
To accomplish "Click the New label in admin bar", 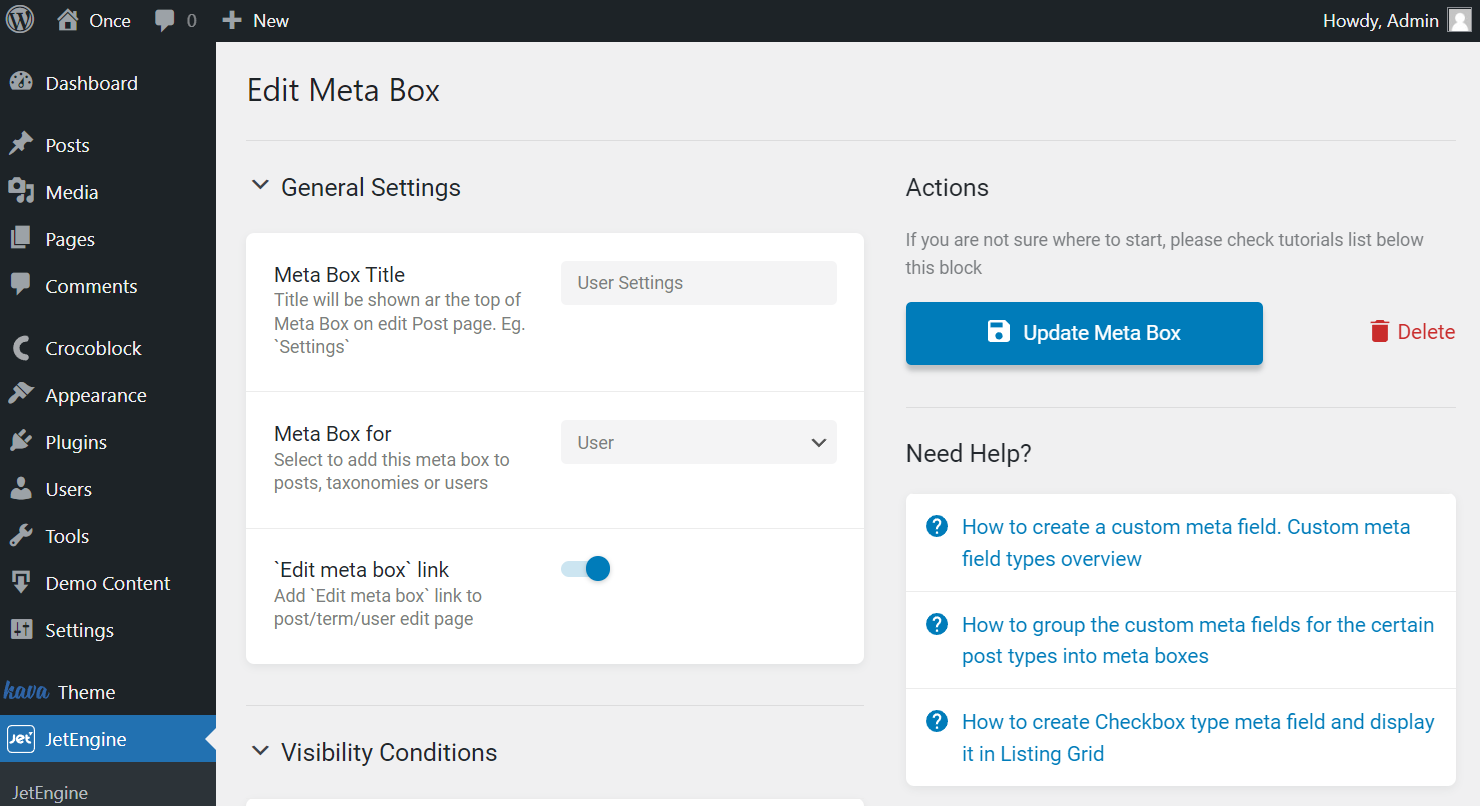I will pyautogui.click(x=271, y=21).
